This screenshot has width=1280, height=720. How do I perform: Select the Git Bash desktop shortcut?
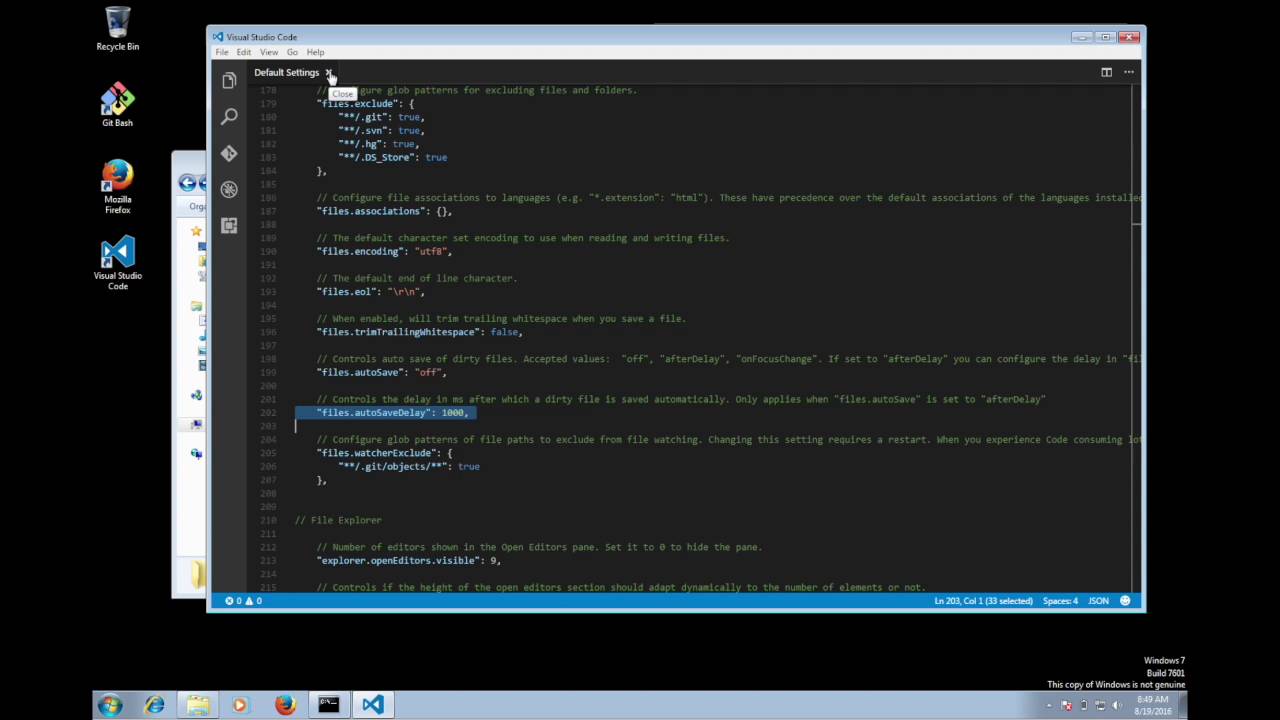coord(117,106)
